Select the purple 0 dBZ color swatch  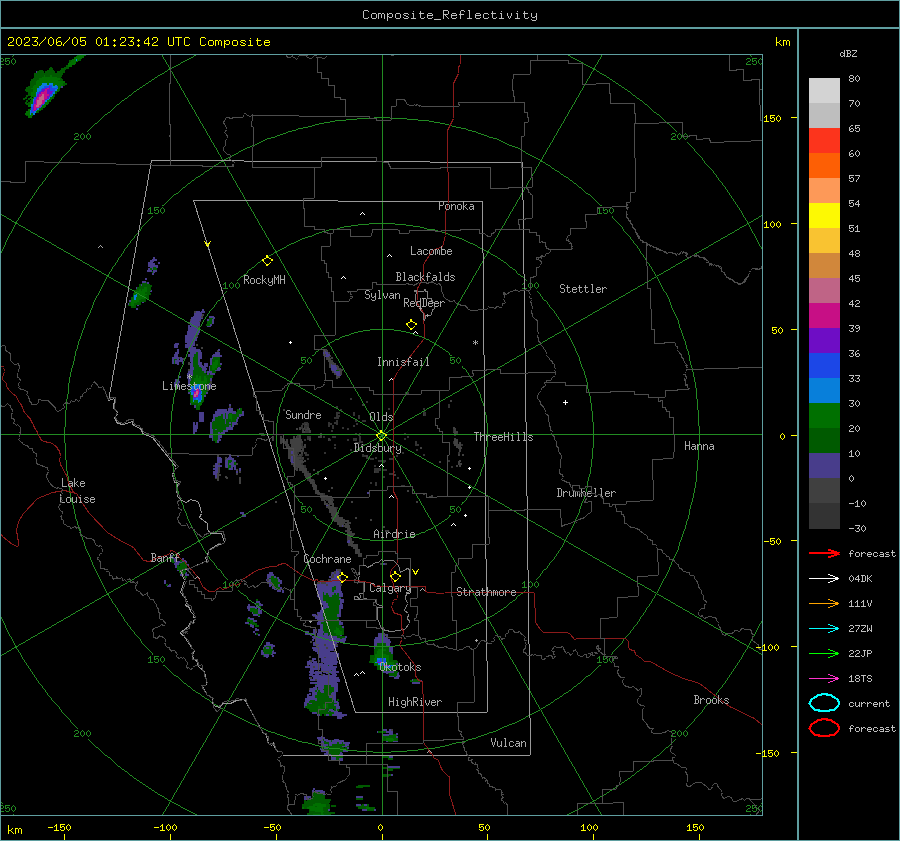click(x=824, y=465)
